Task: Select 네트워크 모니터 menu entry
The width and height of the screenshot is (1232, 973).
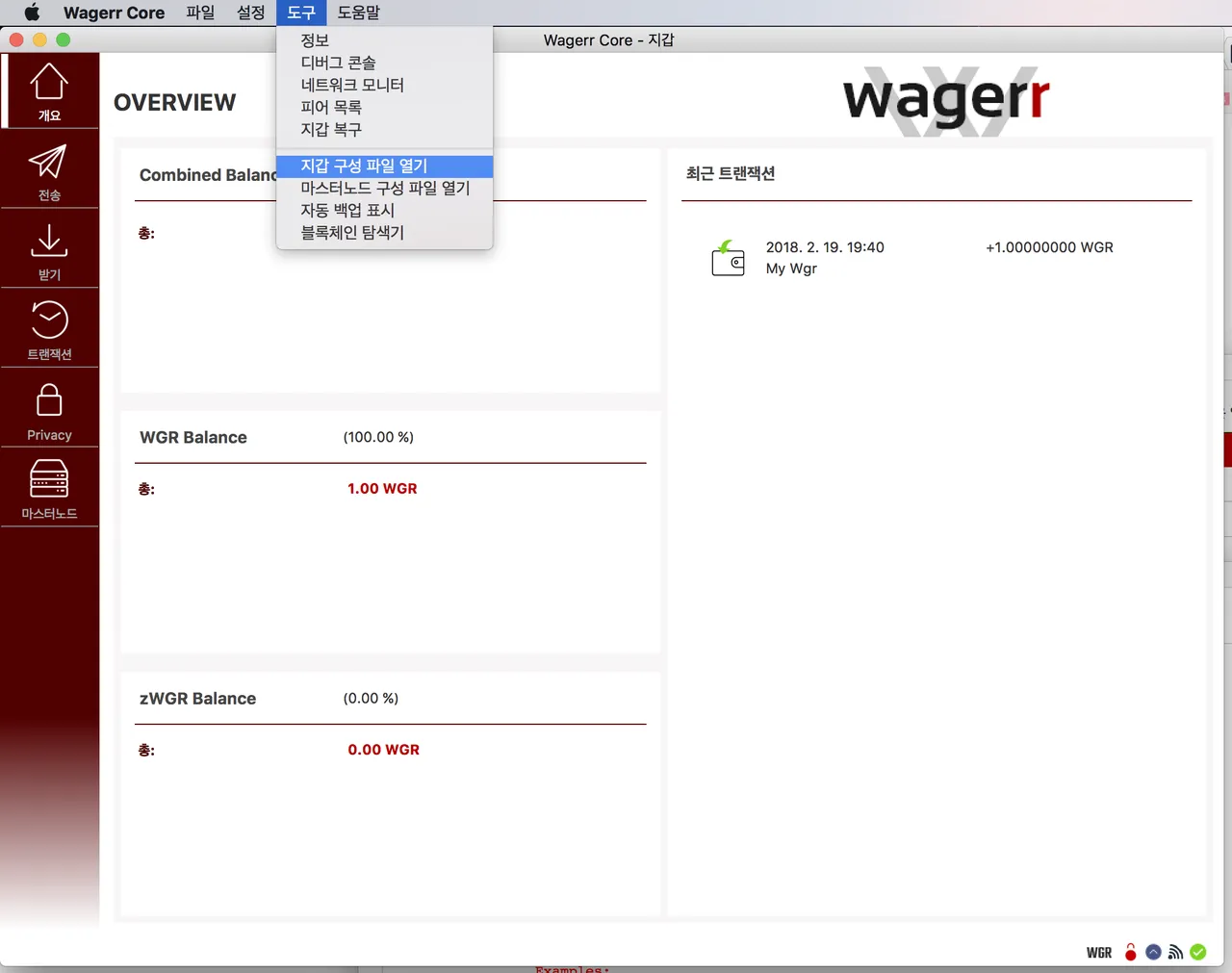Action: (385, 85)
